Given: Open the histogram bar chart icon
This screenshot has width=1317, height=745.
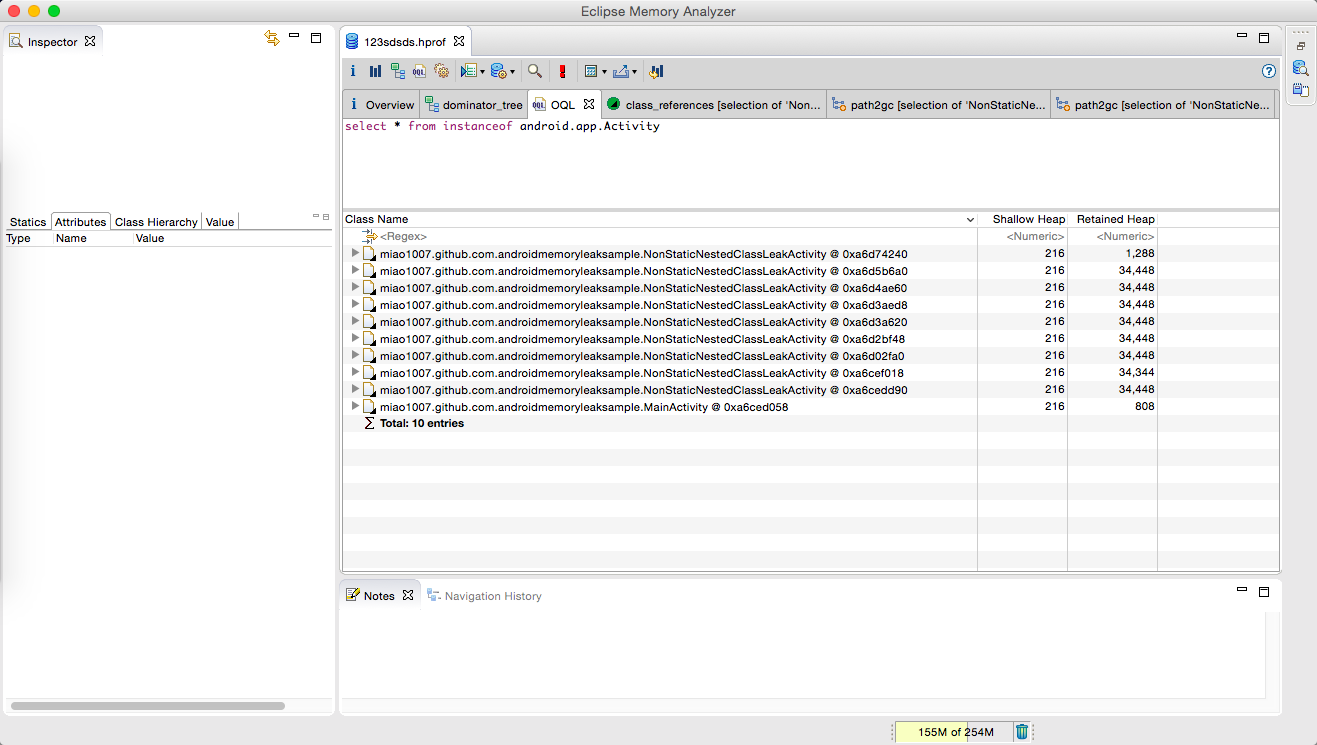Looking at the screenshot, I should tap(375, 71).
